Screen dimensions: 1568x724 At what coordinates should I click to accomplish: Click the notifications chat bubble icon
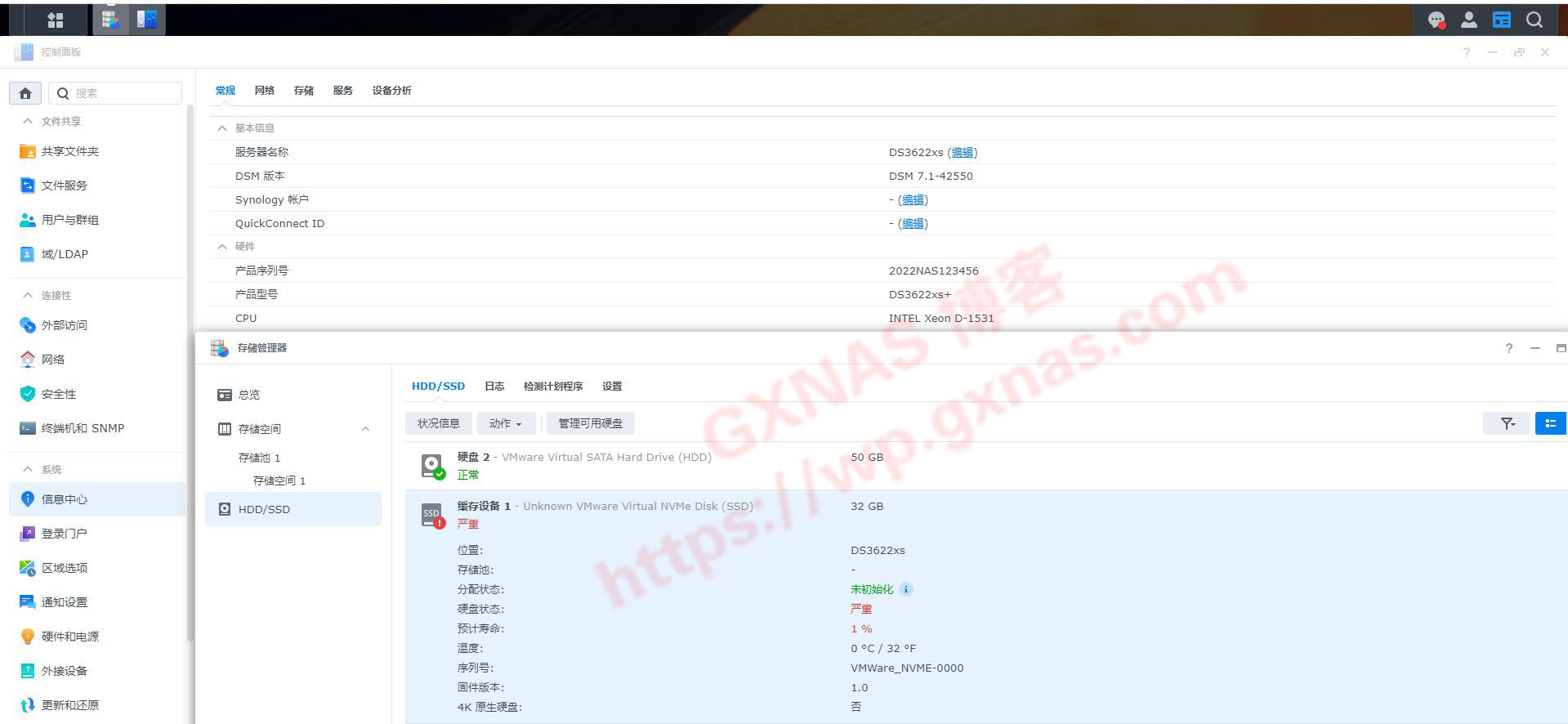[x=1436, y=20]
